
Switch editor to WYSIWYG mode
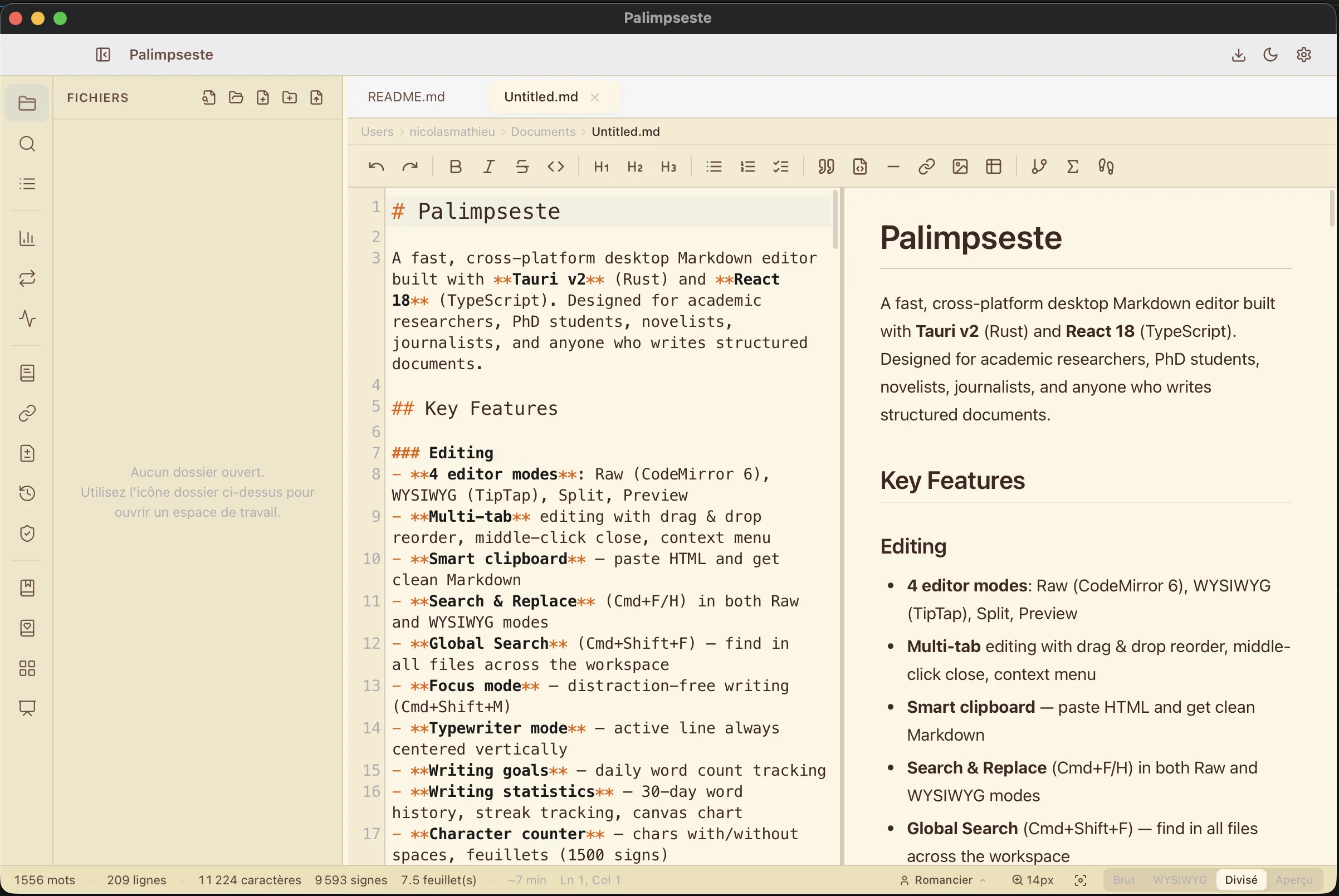[1180, 880]
